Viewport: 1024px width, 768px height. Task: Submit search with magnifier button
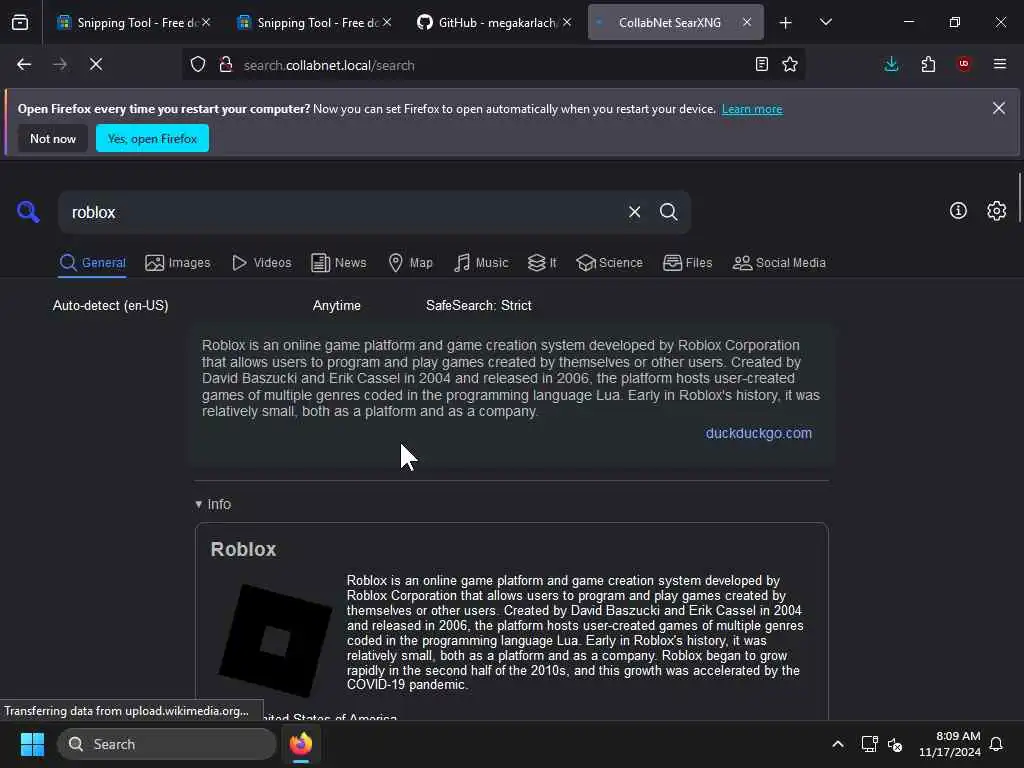click(x=669, y=212)
